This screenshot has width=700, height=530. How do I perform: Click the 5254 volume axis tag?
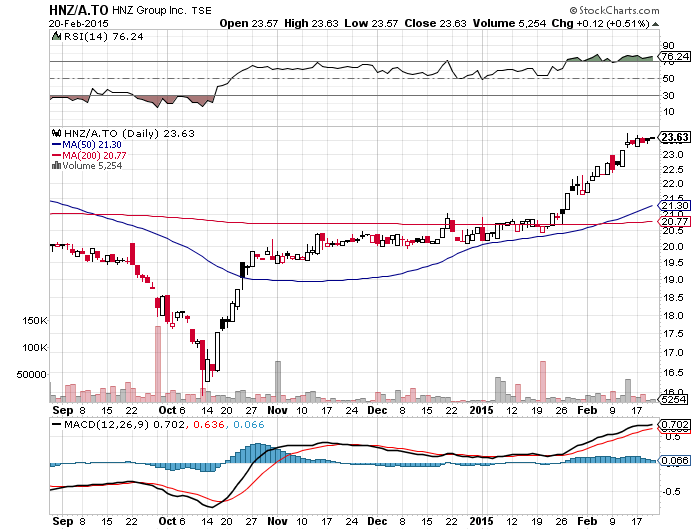673,399
